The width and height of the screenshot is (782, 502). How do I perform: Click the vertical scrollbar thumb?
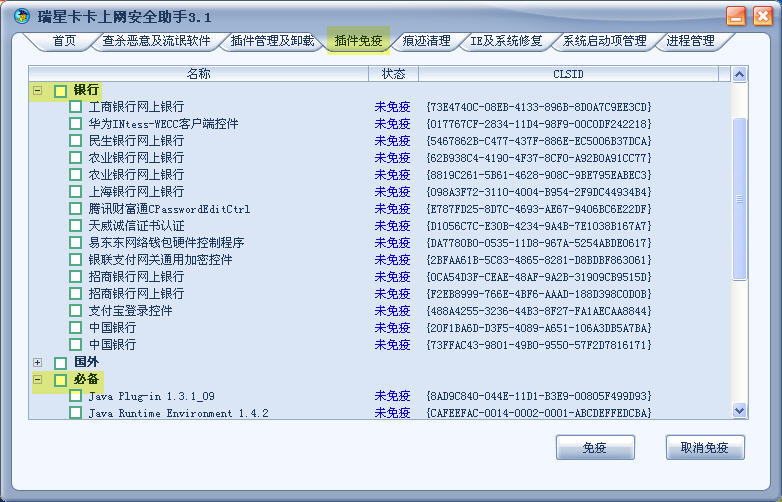pos(740,199)
